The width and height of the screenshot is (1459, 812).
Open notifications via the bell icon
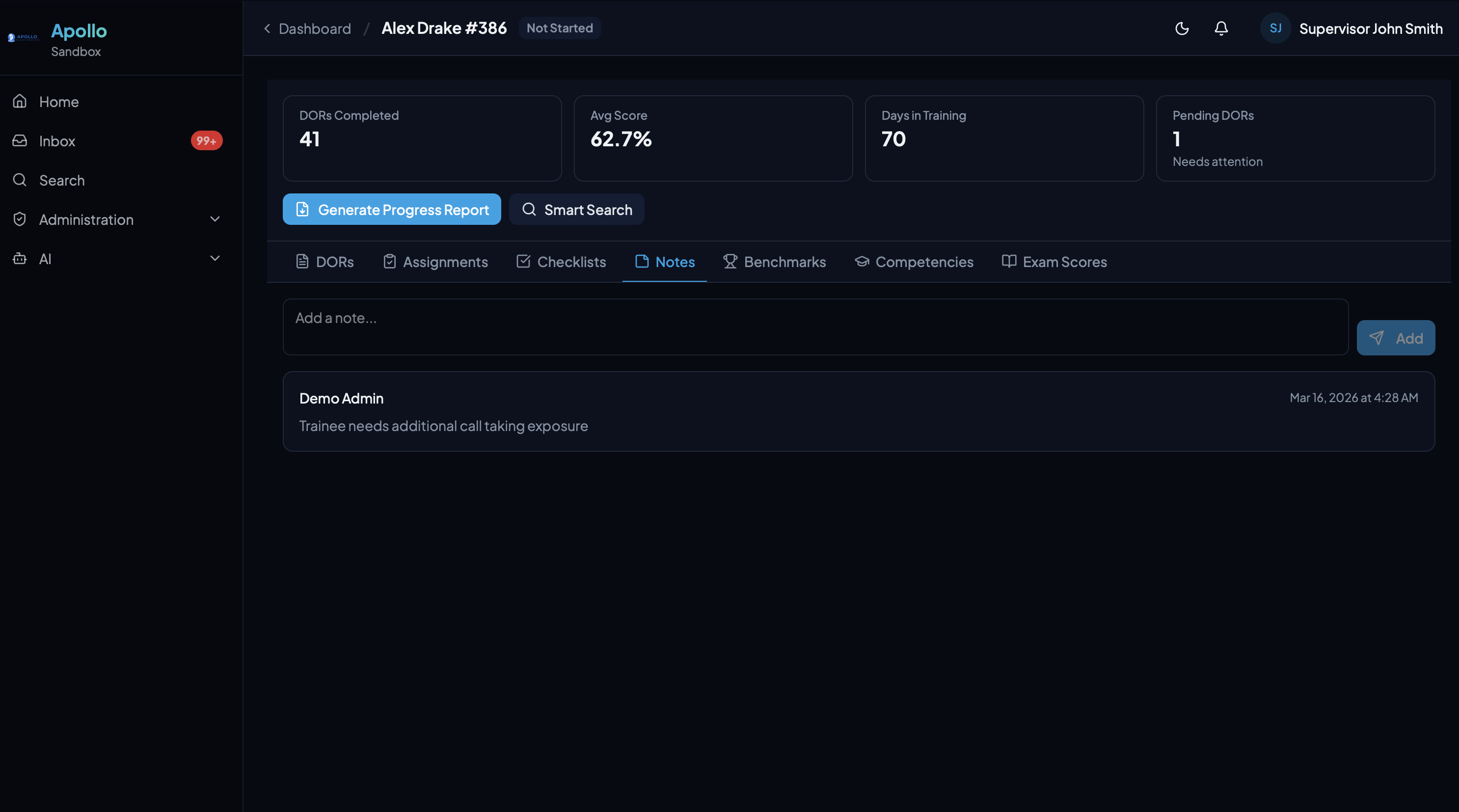click(x=1221, y=28)
